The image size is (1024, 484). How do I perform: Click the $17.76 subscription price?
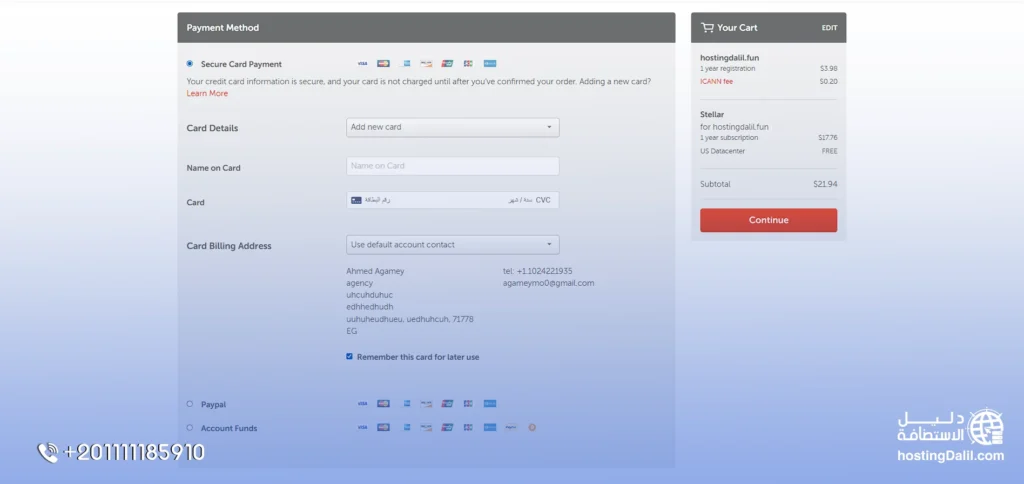coord(827,138)
